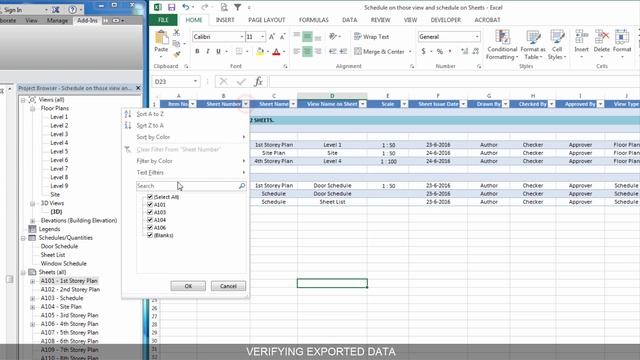Click Sort Z to A in filter menu
Viewport: 640px width, 360px height.
[x=150, y=125]
